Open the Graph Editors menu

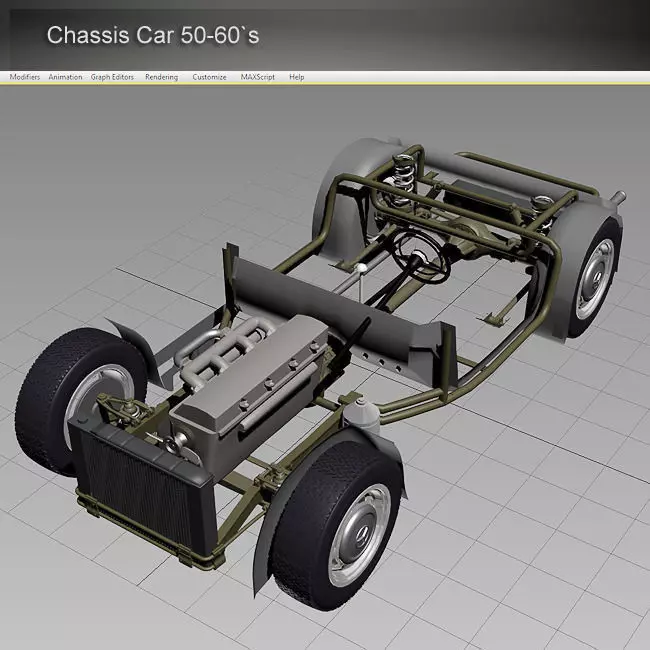click(112, 77)
